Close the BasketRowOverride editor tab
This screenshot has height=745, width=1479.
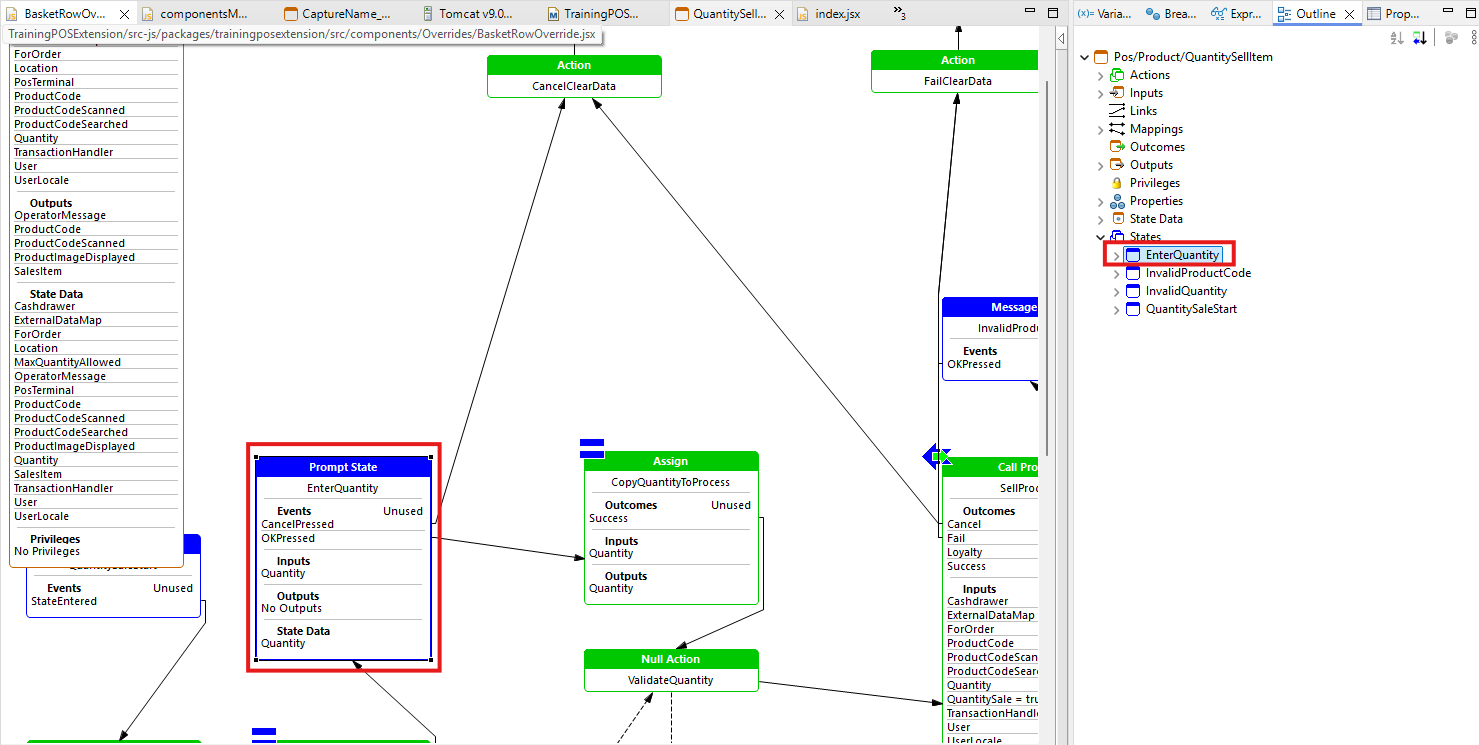point(124,15)
